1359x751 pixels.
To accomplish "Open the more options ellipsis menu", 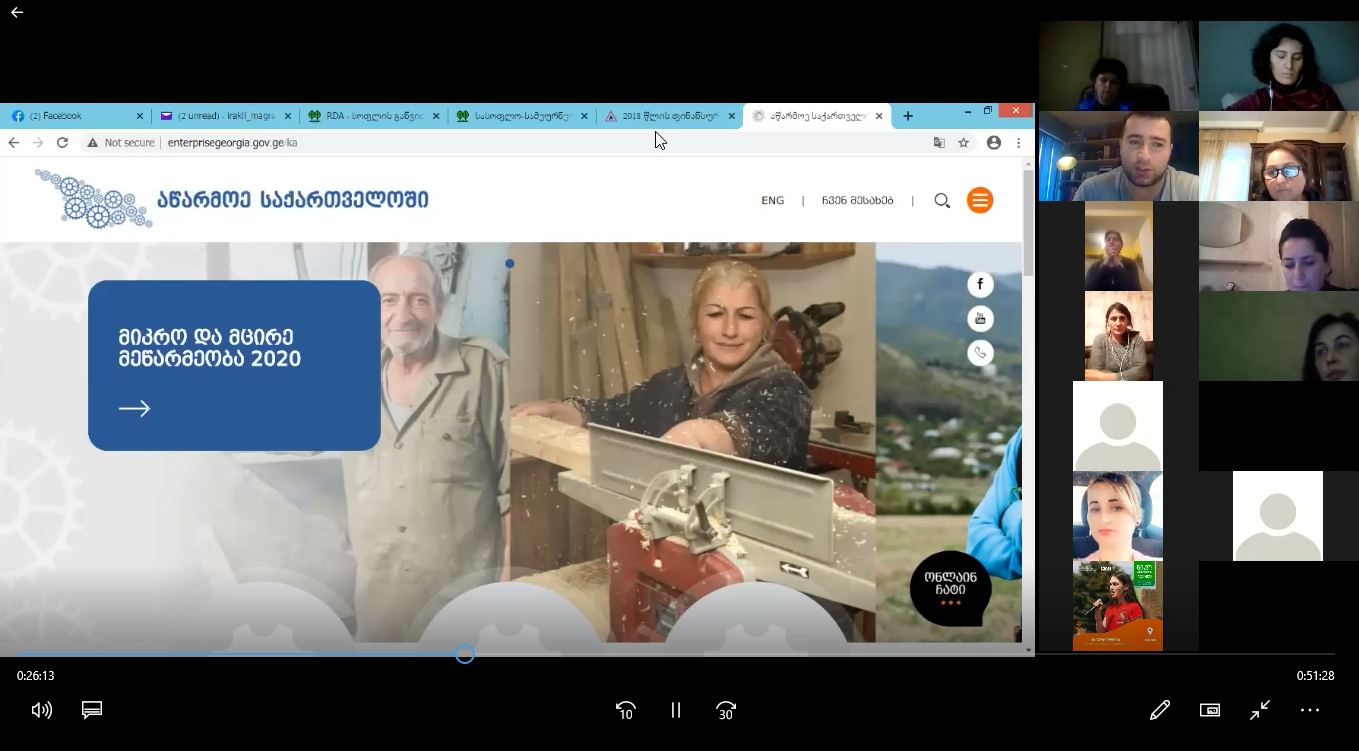I will point(1310,710).
